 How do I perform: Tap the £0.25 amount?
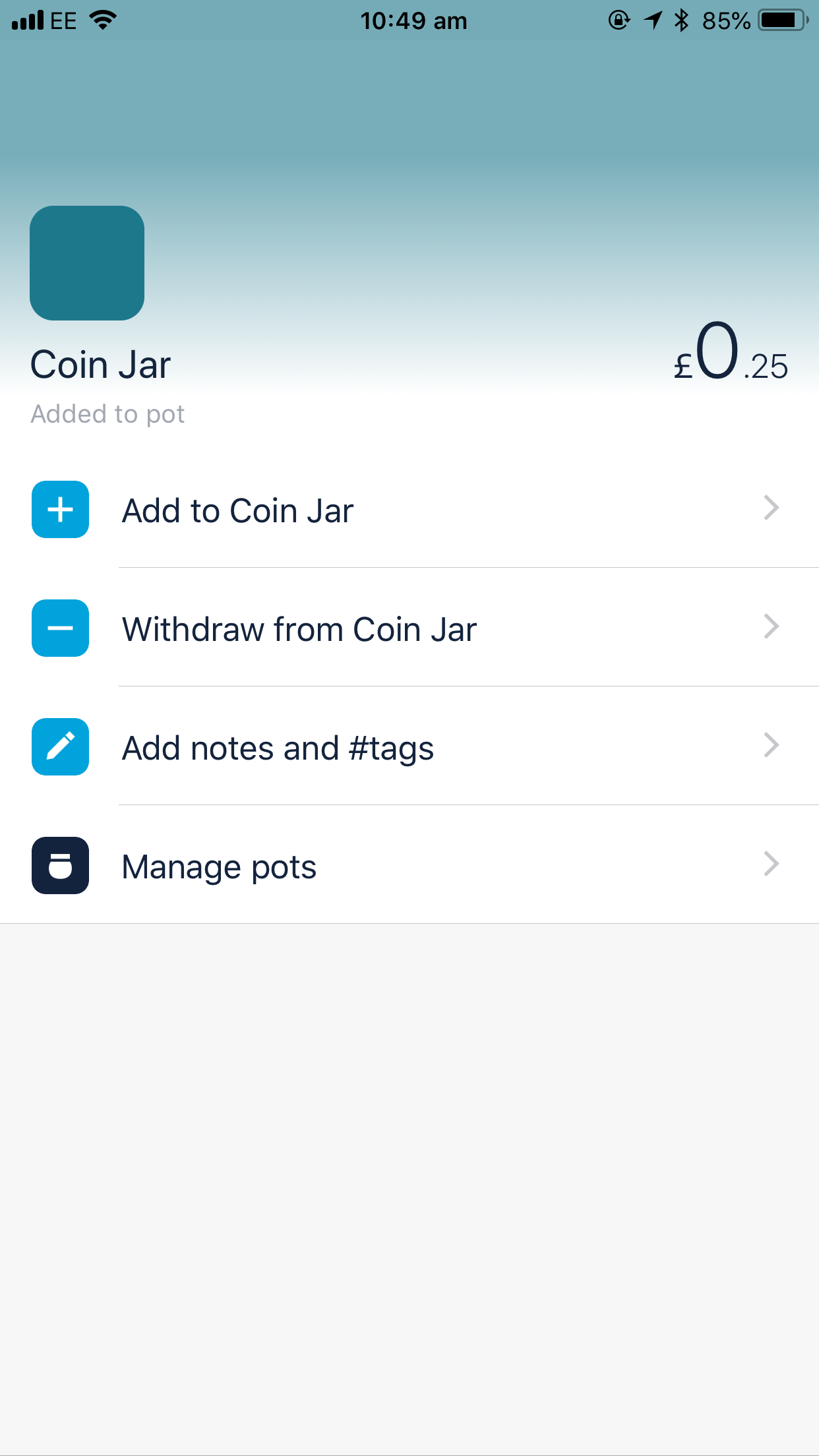click(x=731, y=353)
